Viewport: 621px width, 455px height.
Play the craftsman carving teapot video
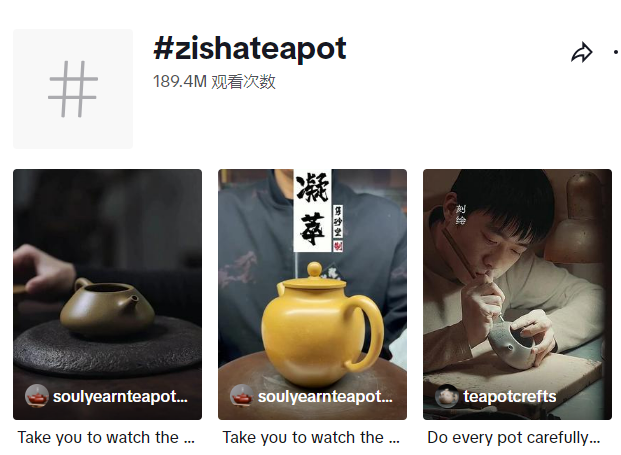click(x=517, y=294)
